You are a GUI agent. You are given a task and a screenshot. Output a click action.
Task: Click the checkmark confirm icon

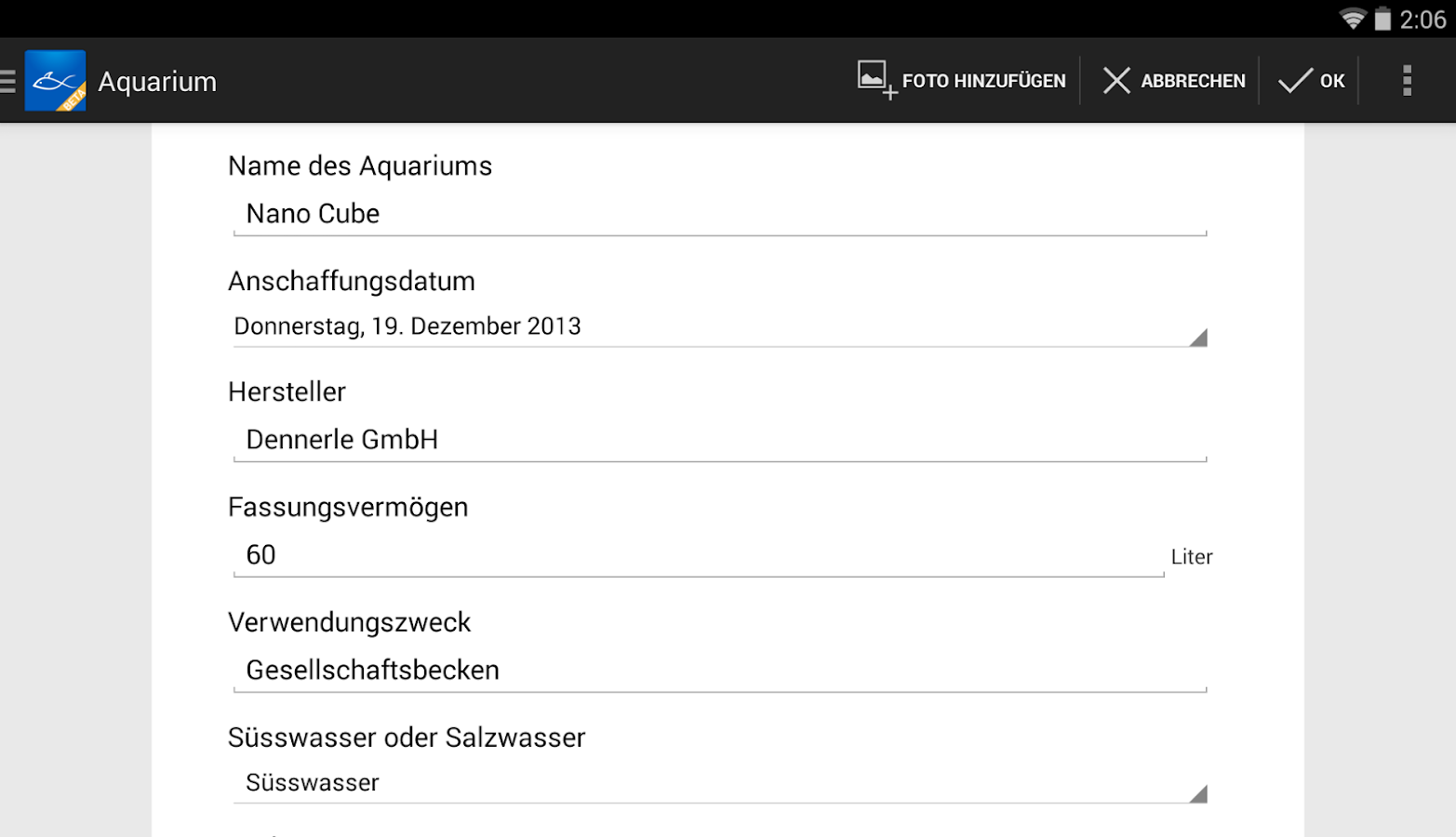tap(1293, 81)
